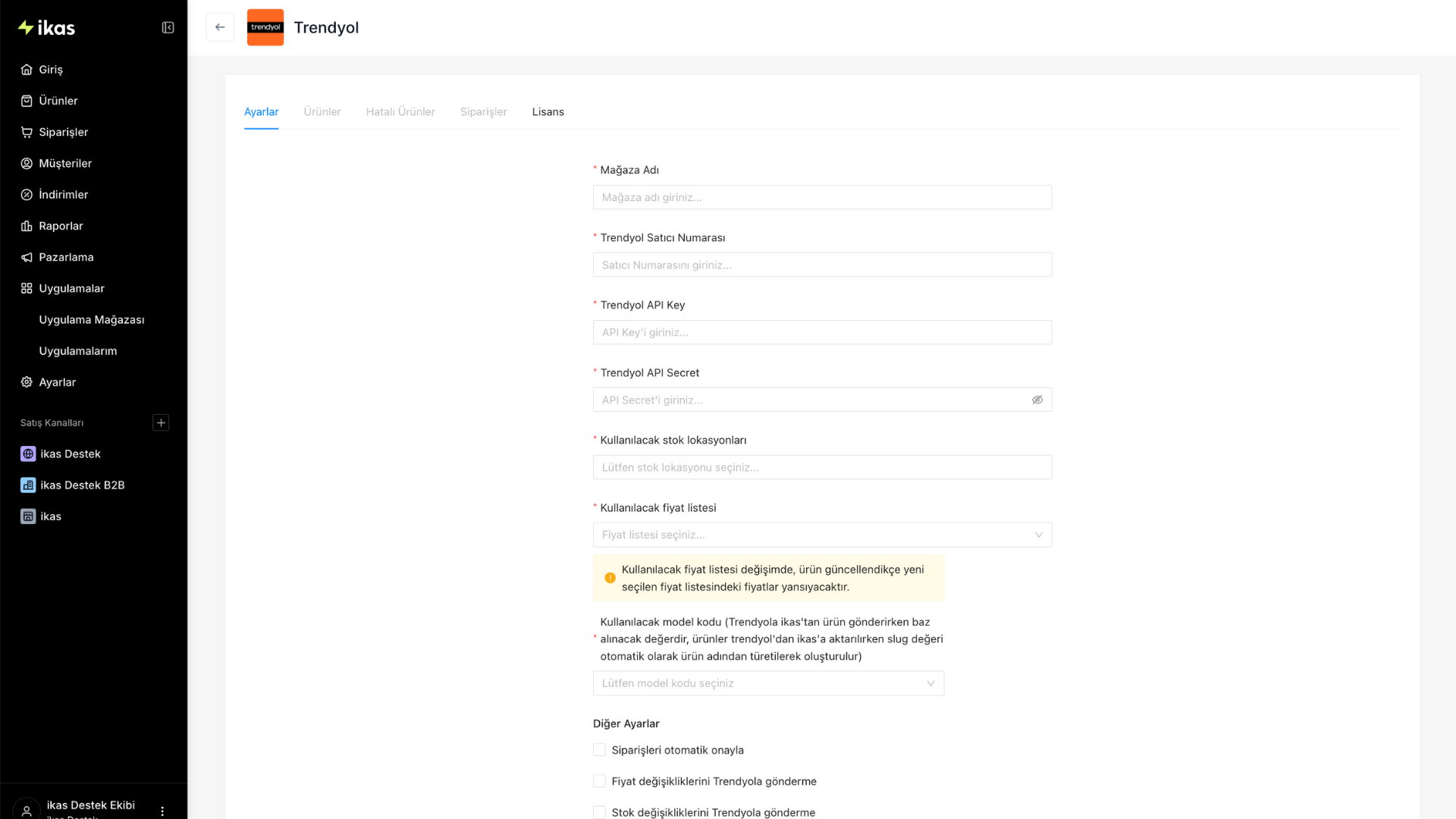Screen dimensions: 1456x819
Task: Click the Diğer Ayarlar heading
Action: [x=626, y=724]
